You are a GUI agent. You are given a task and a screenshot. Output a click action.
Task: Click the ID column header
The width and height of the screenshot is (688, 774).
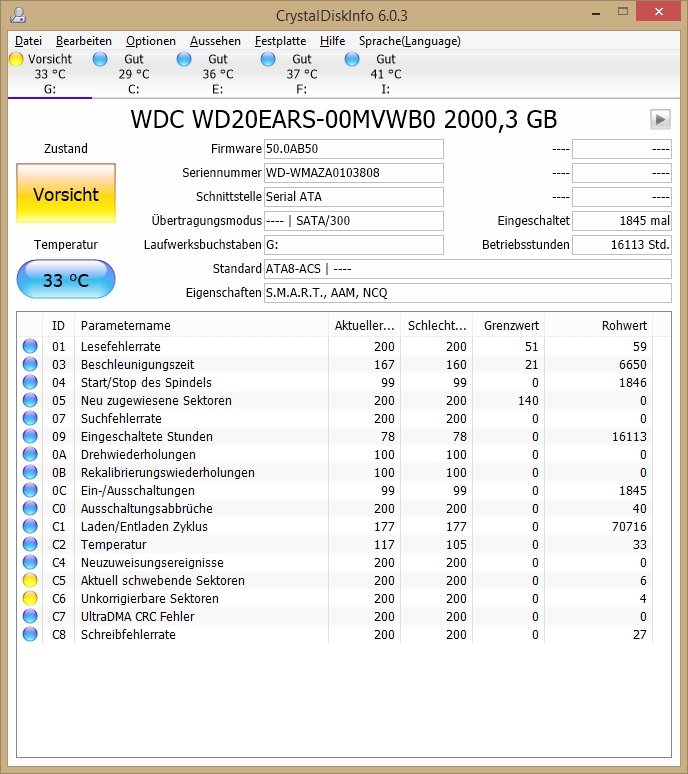[x=58, y=326]
